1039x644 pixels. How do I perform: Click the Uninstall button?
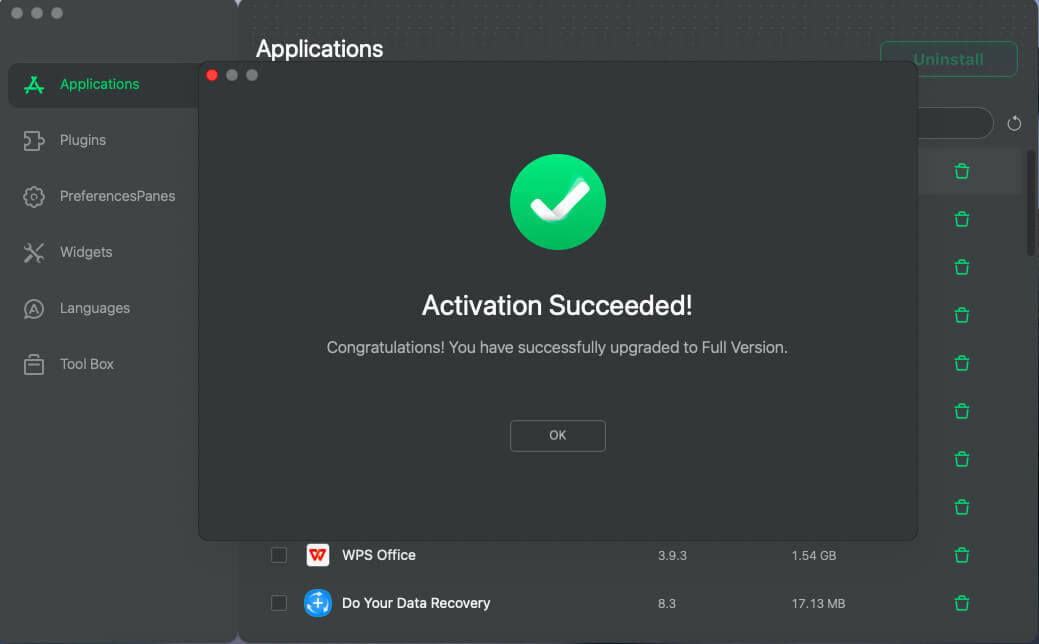[x=948, y=59]
